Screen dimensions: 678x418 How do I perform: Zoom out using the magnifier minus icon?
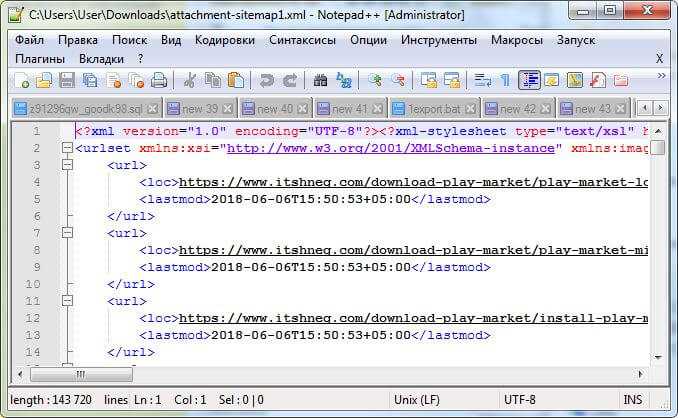pyautogui.click(x=398, y=81)
